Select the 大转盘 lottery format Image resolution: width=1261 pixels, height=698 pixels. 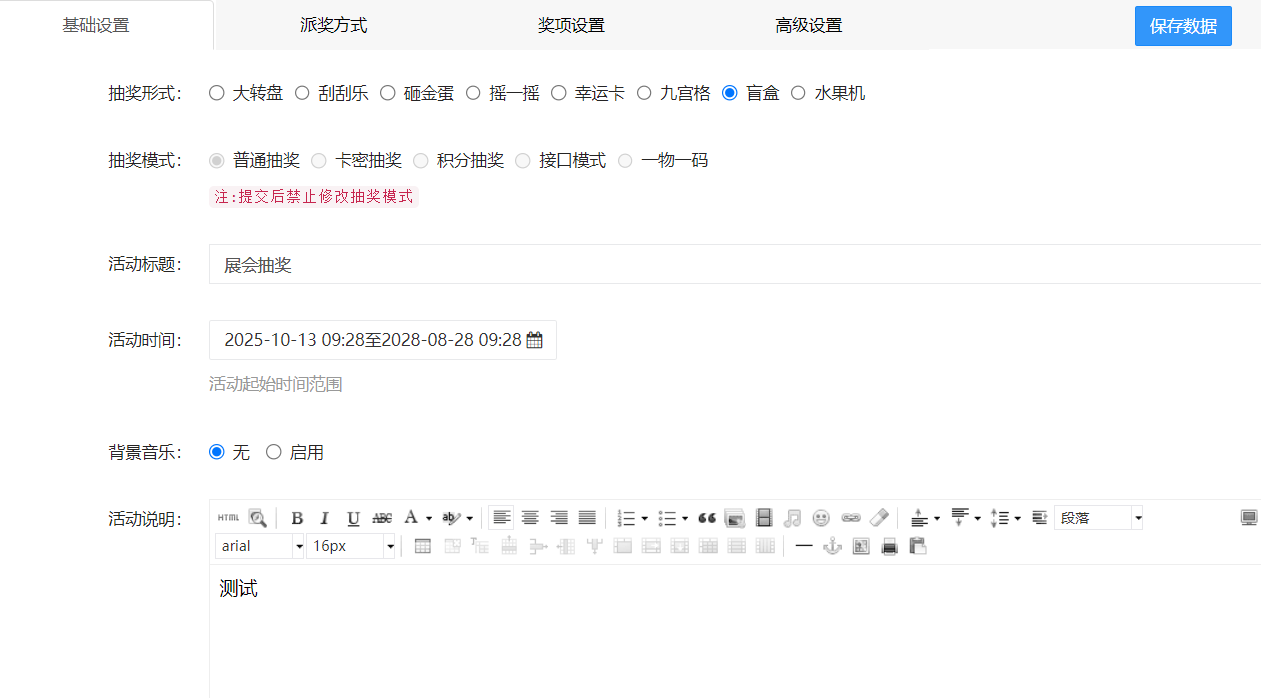(x=217, y=93)
